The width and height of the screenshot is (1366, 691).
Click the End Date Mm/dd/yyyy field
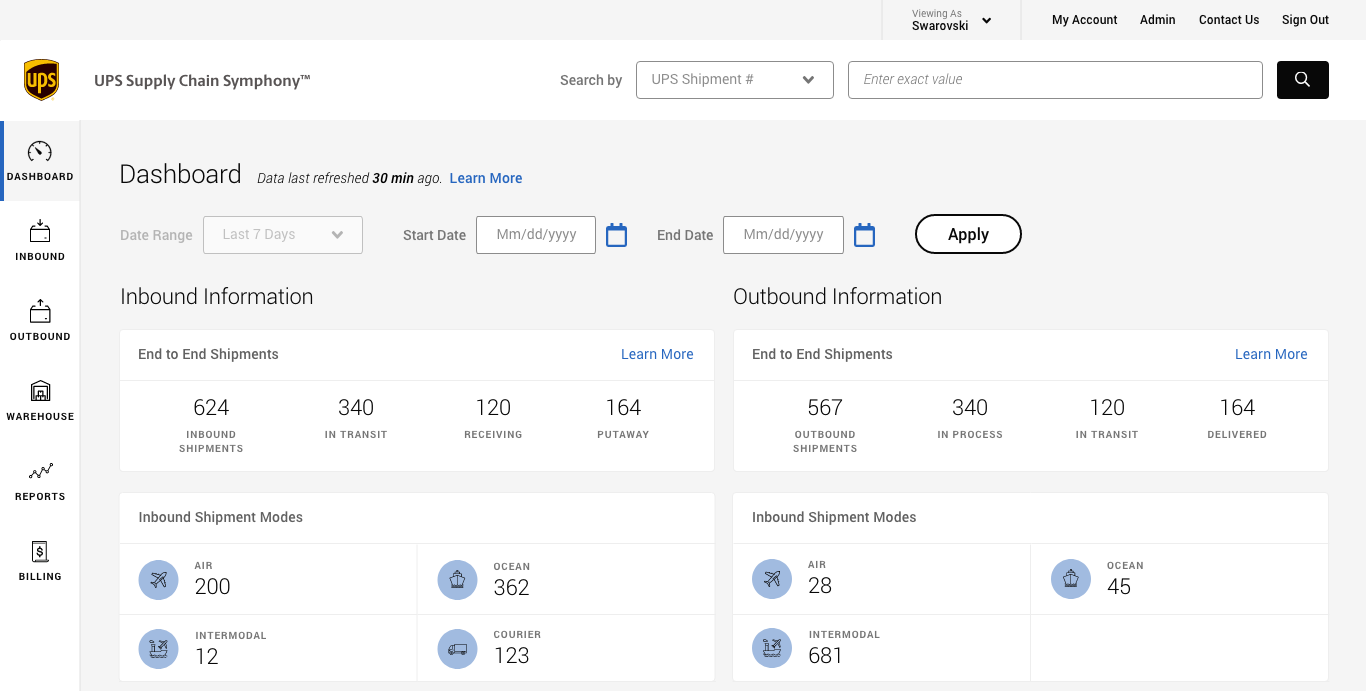pyautogui.click(x=783, y=235)
